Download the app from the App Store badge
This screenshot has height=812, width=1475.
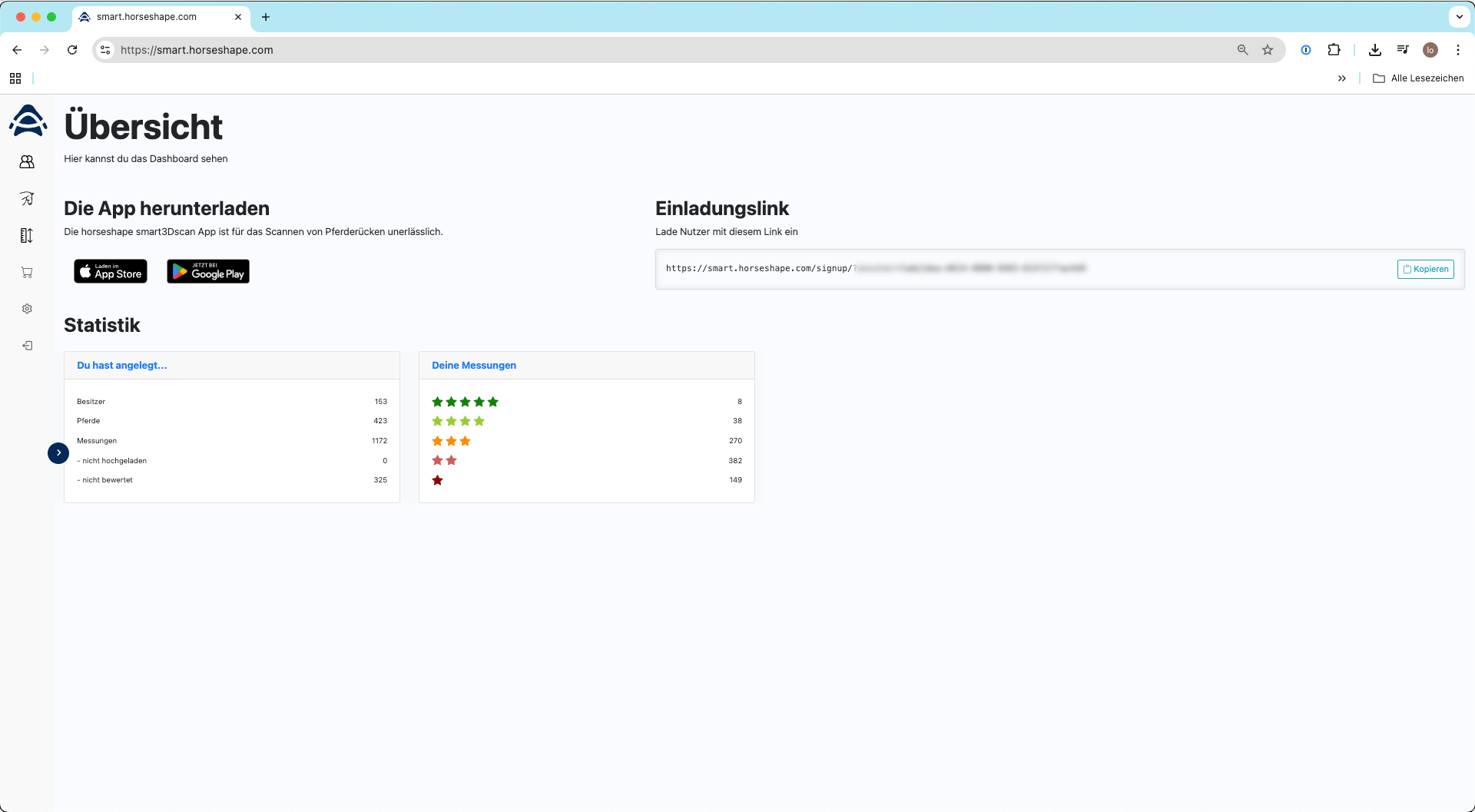(x=111, y=271)
